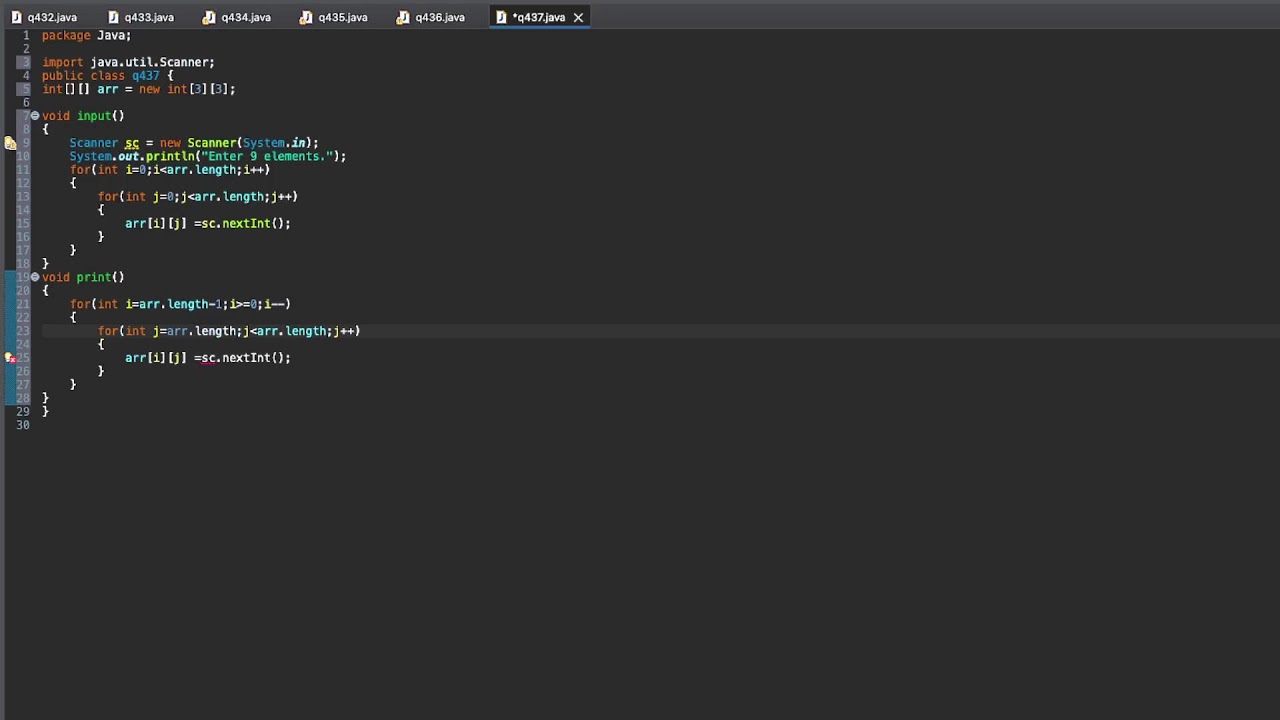Click line number 1 in the gutter
The width and height of the screenshot is (1280, 720).
[26, 35]
